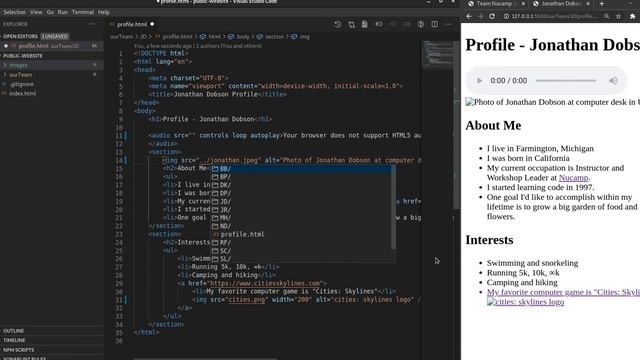Click the open changes icon in editor toolbar
This screenshot has width=640, height=360.
tap(351, 24)
